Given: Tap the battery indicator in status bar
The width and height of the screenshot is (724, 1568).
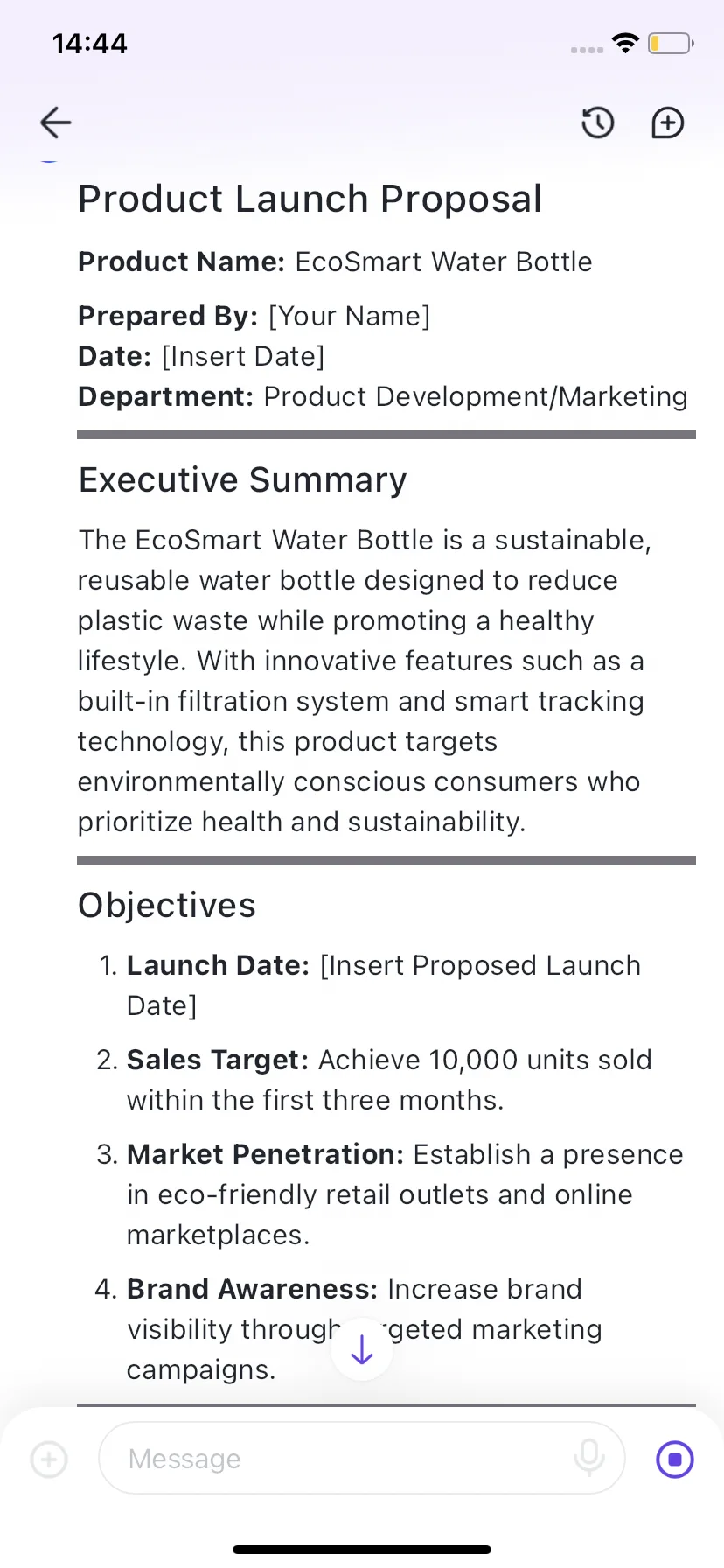Looking at the screenshot, I should pos(671,43).
